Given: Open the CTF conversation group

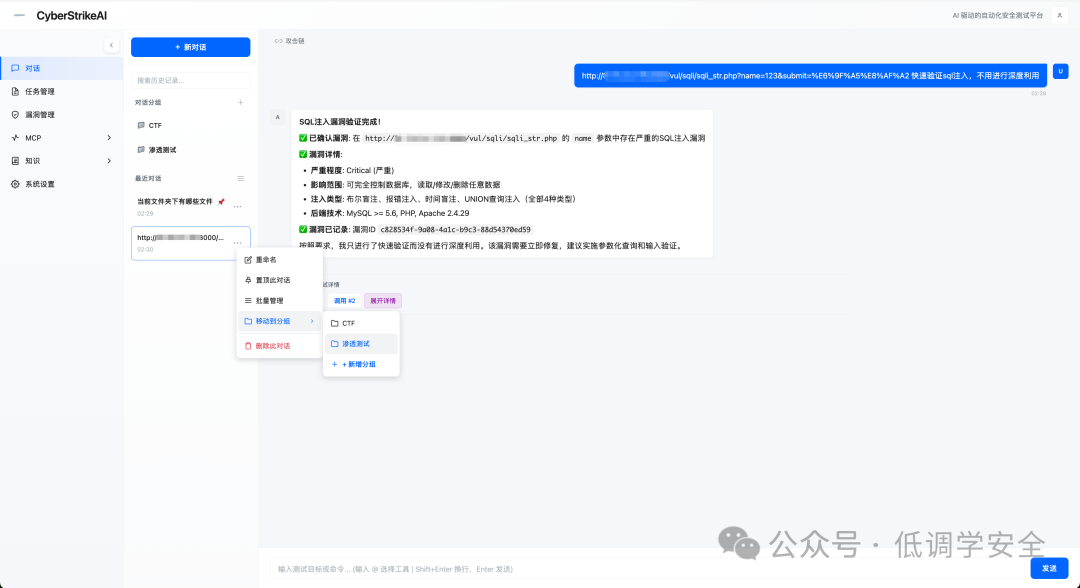Looking at the screenshot, I should [x=191, y=125].
